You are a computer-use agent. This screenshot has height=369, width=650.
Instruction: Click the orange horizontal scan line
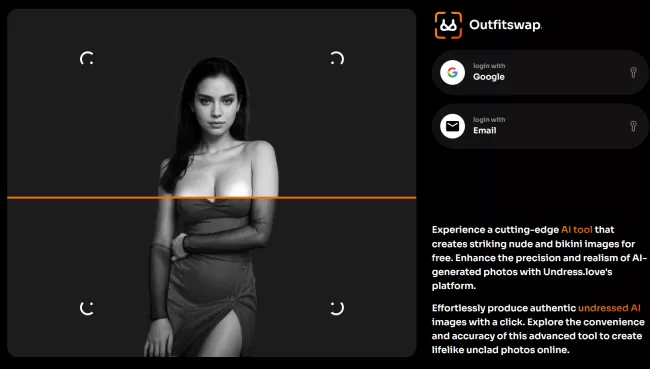click(x=211, y=198)
